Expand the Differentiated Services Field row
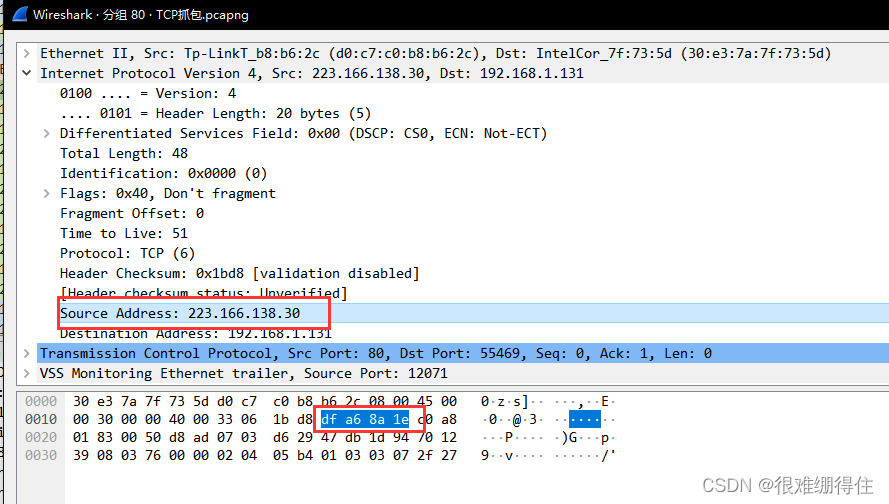 (46, 133)
